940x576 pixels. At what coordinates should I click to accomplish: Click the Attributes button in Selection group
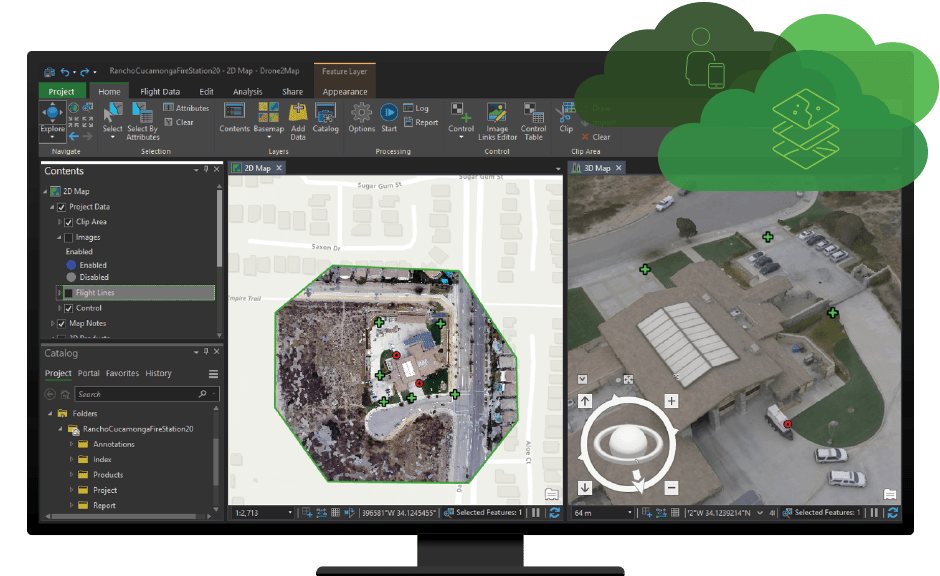pyautogui.click(x=186, y=108)
